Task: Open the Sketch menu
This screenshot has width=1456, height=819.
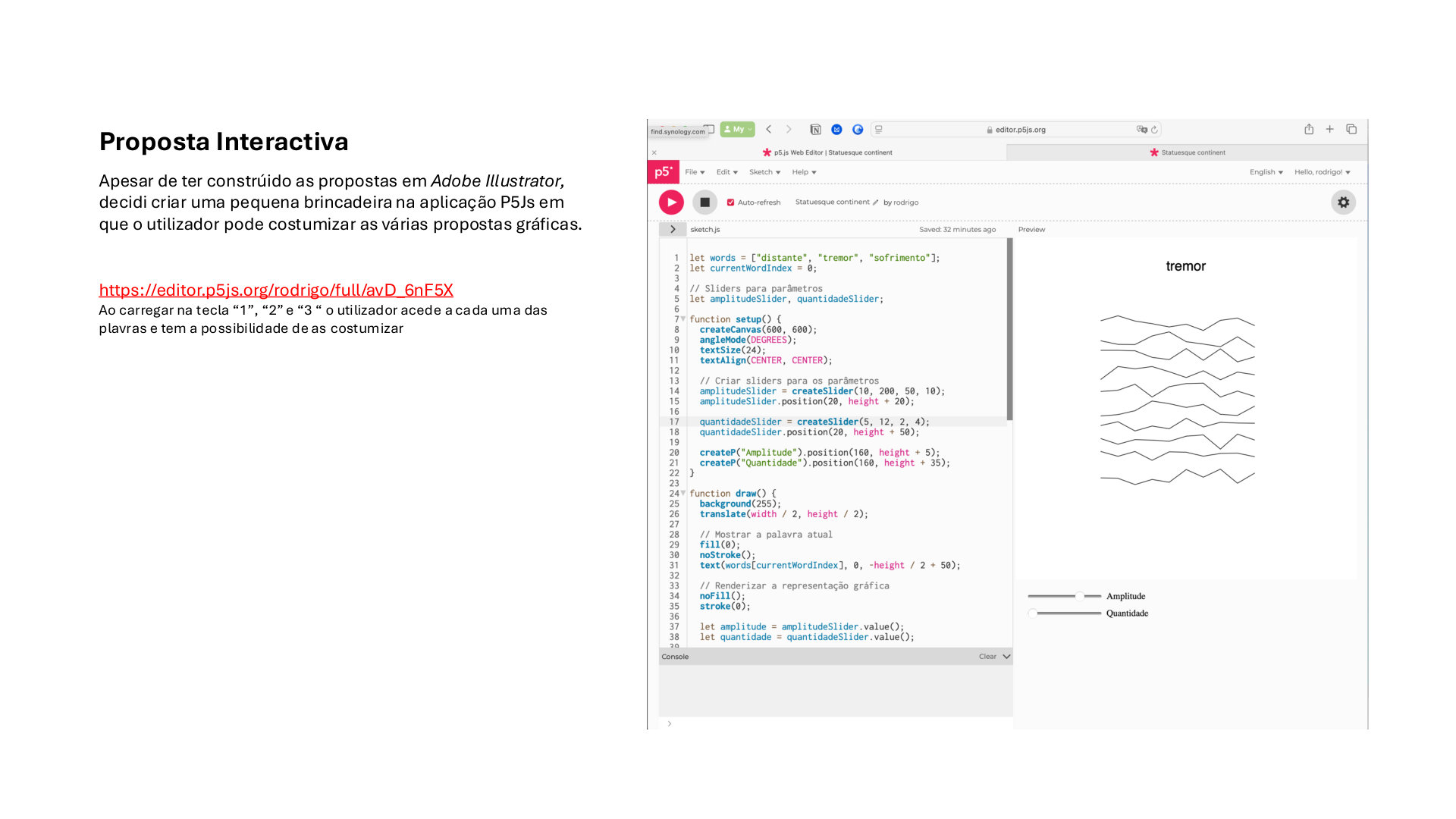Action: [x=764, y=172]
